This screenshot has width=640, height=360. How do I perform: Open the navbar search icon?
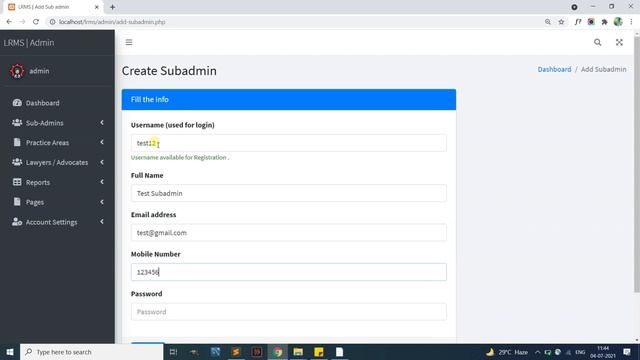[598, 42]
